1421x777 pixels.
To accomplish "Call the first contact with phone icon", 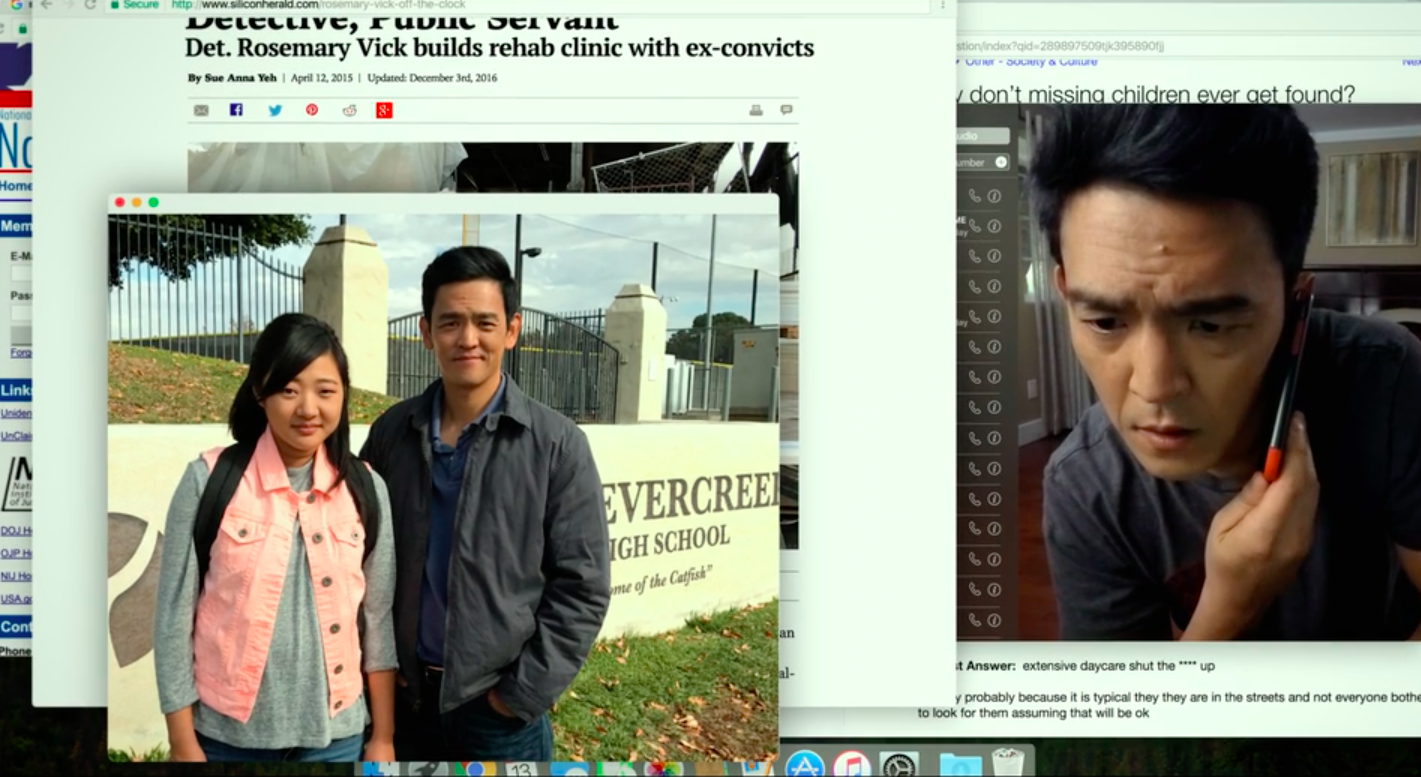I will [x=975, y=196].
